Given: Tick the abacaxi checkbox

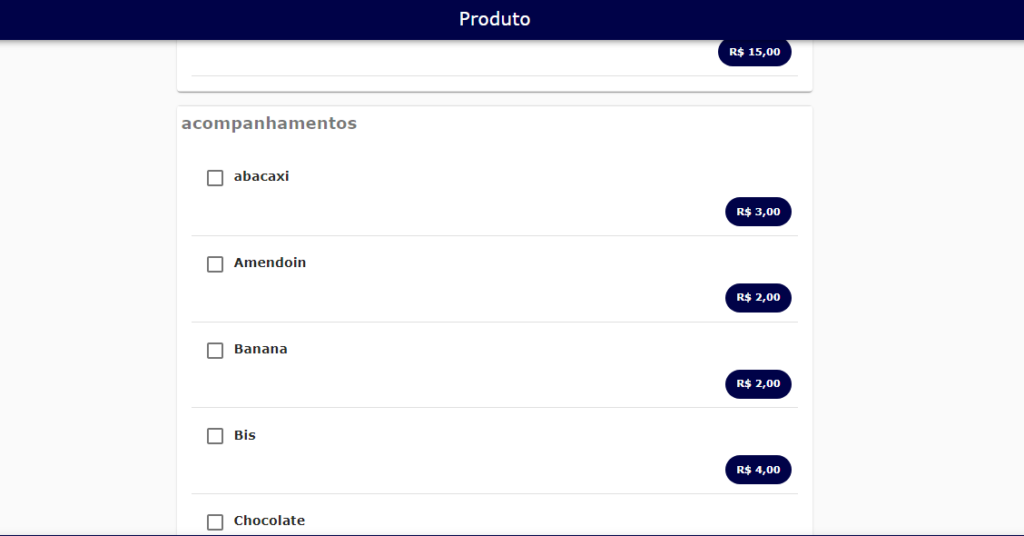Looking at the screenshot, I should (215, 178).
